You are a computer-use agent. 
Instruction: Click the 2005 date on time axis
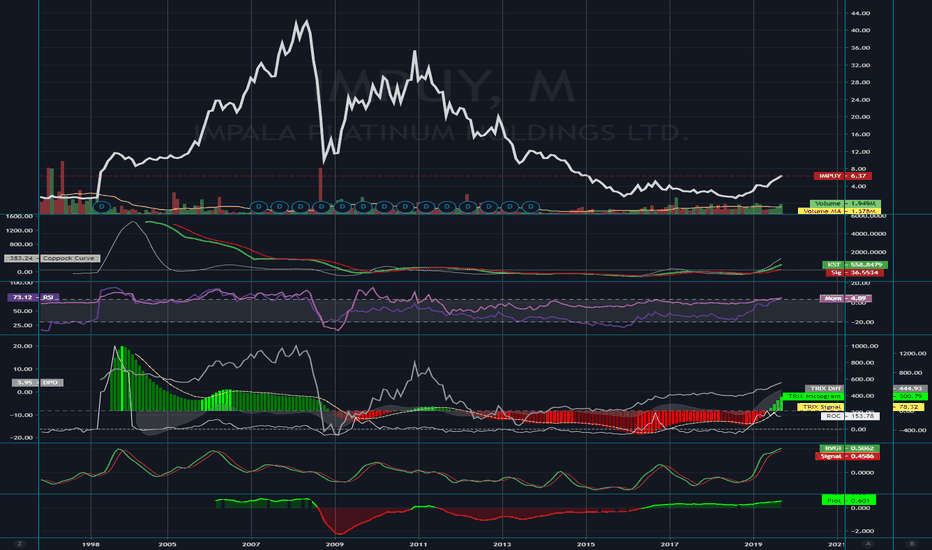point(168,544)
